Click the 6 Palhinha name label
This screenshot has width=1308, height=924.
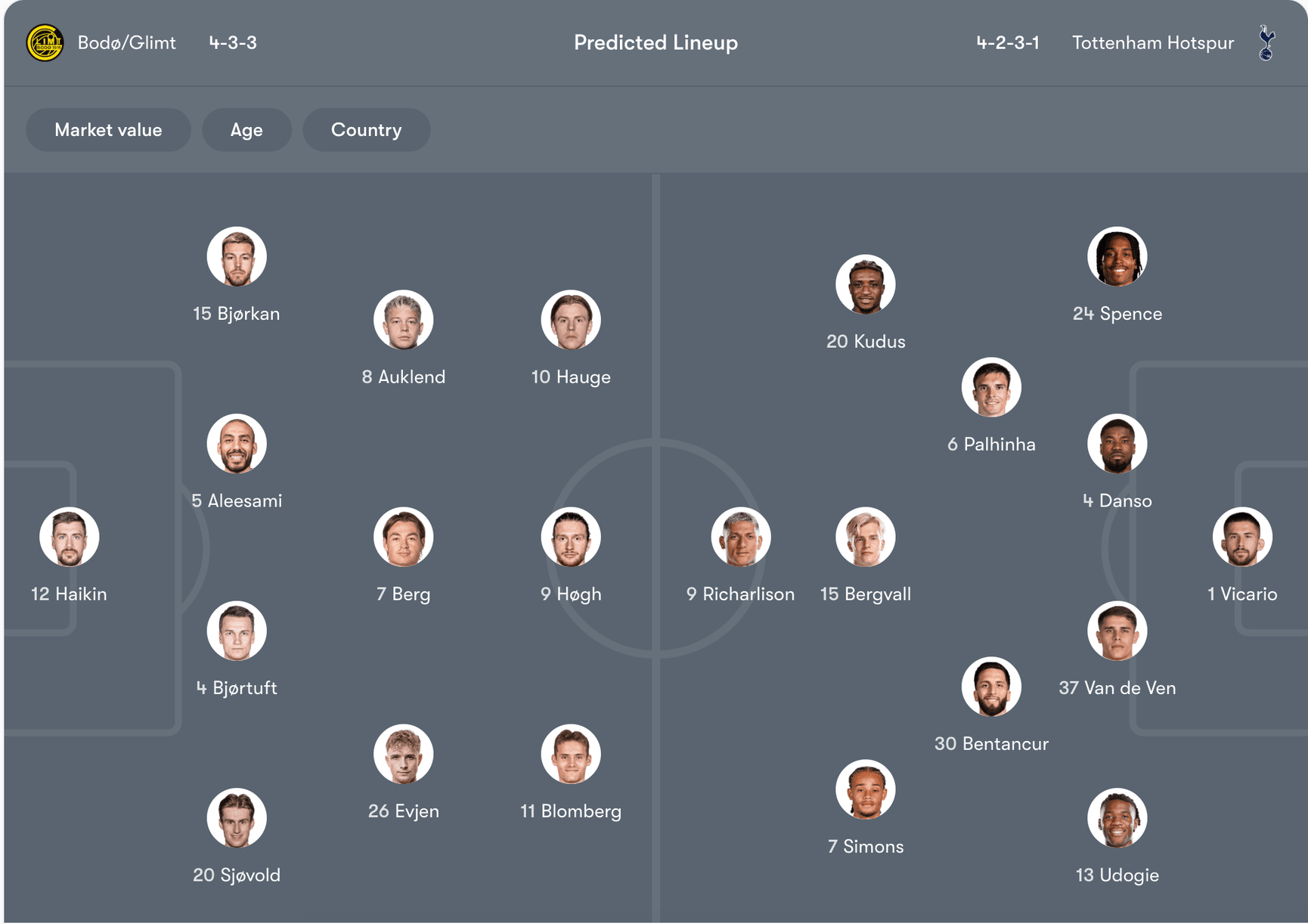point(991,445)
